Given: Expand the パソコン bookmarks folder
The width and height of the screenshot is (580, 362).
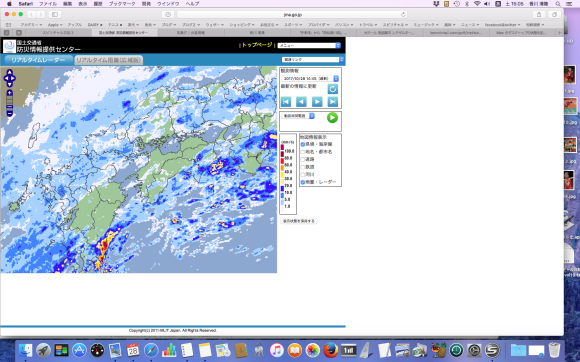Looking at the screenshot, I should pos(344,25).
